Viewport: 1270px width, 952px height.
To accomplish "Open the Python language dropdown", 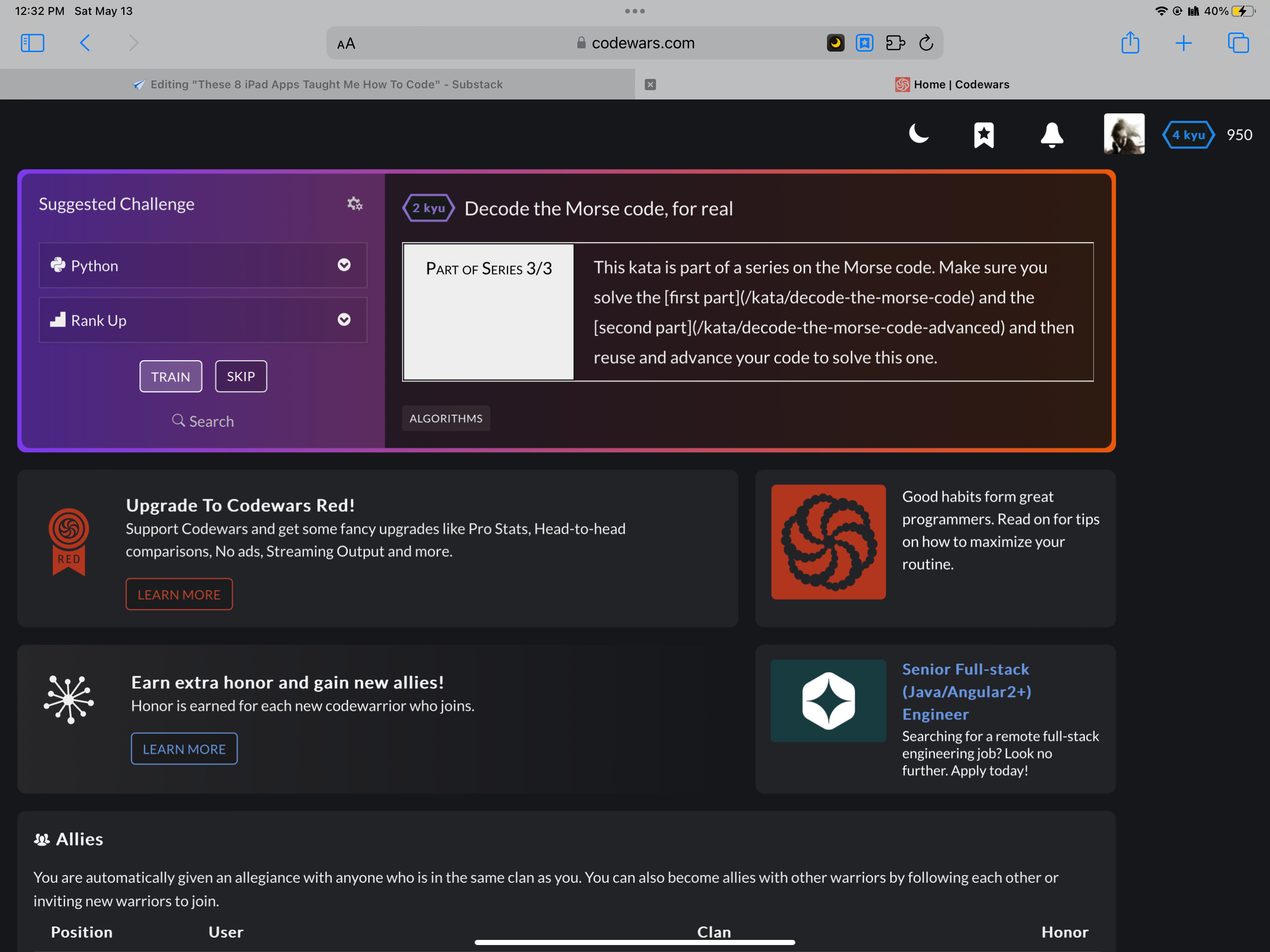I will pyautogui.click(x=203, y=265).
